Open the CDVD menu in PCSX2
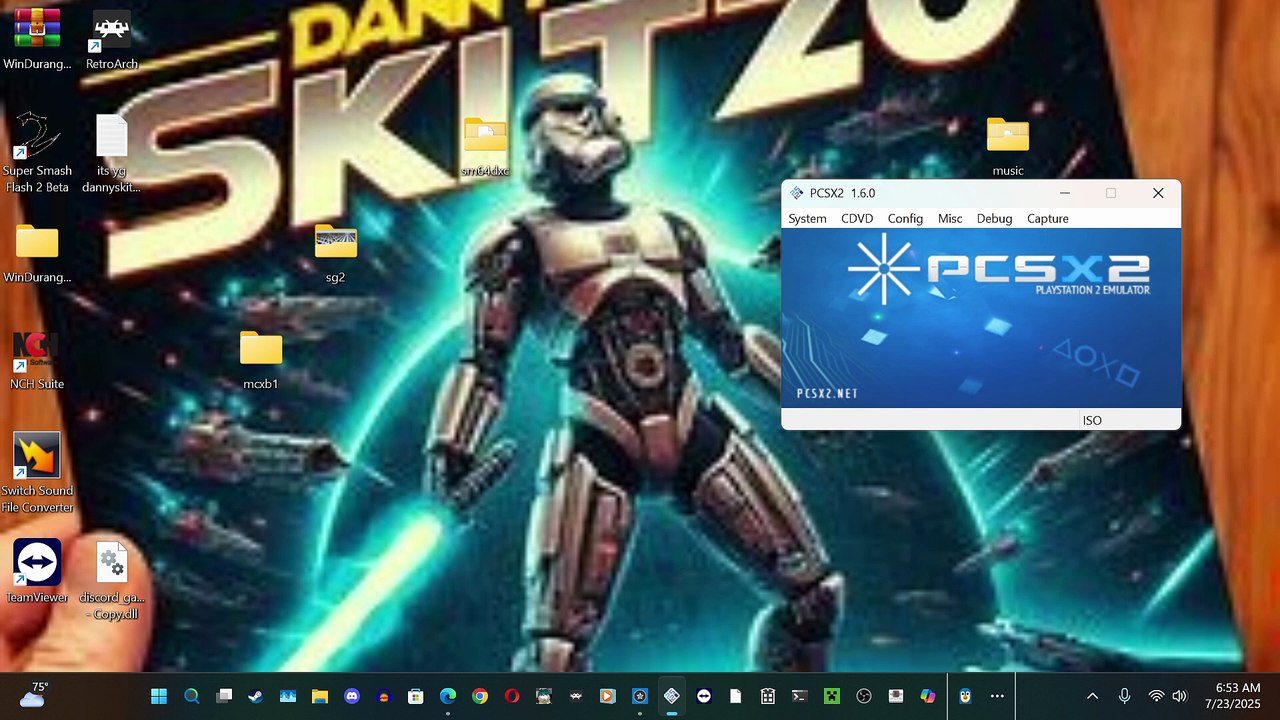Viewport: 1280px width, 720px height. point(857,218)
